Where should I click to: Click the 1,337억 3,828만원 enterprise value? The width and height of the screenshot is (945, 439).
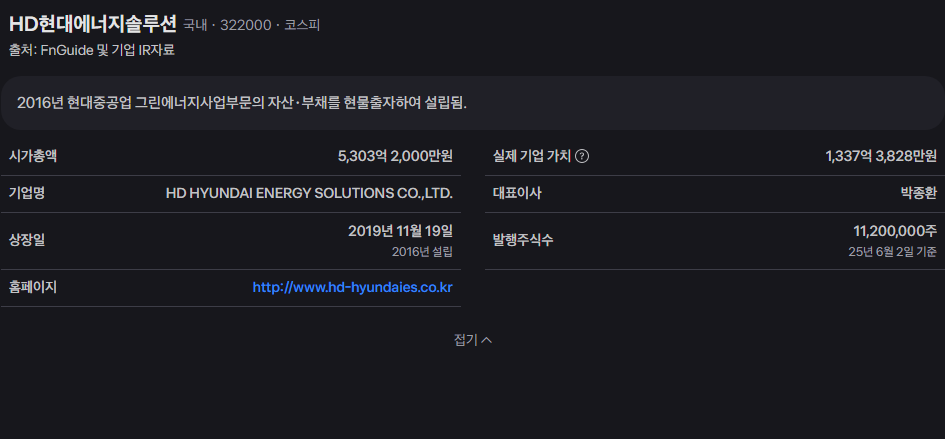880,156
